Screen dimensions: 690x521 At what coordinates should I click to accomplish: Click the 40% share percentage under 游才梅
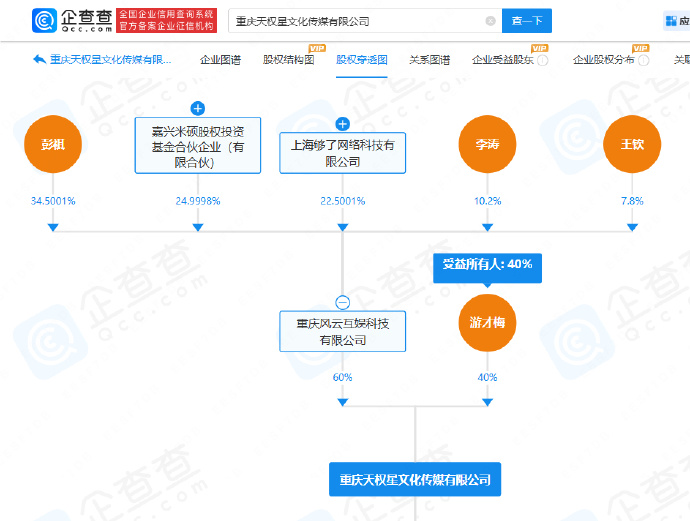[487, 377]
